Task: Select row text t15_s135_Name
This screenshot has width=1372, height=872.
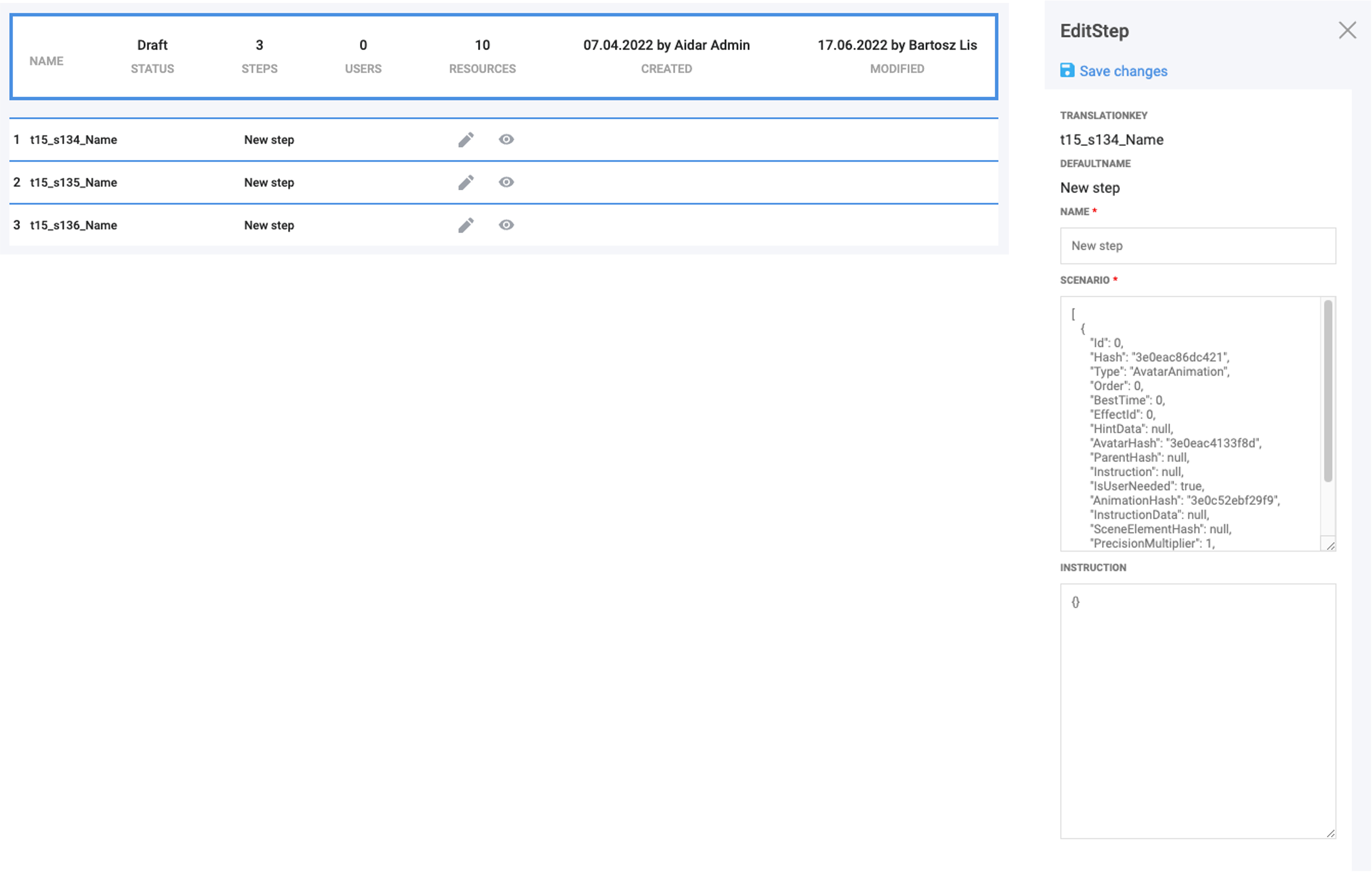Action: click(x=73, y=182)
